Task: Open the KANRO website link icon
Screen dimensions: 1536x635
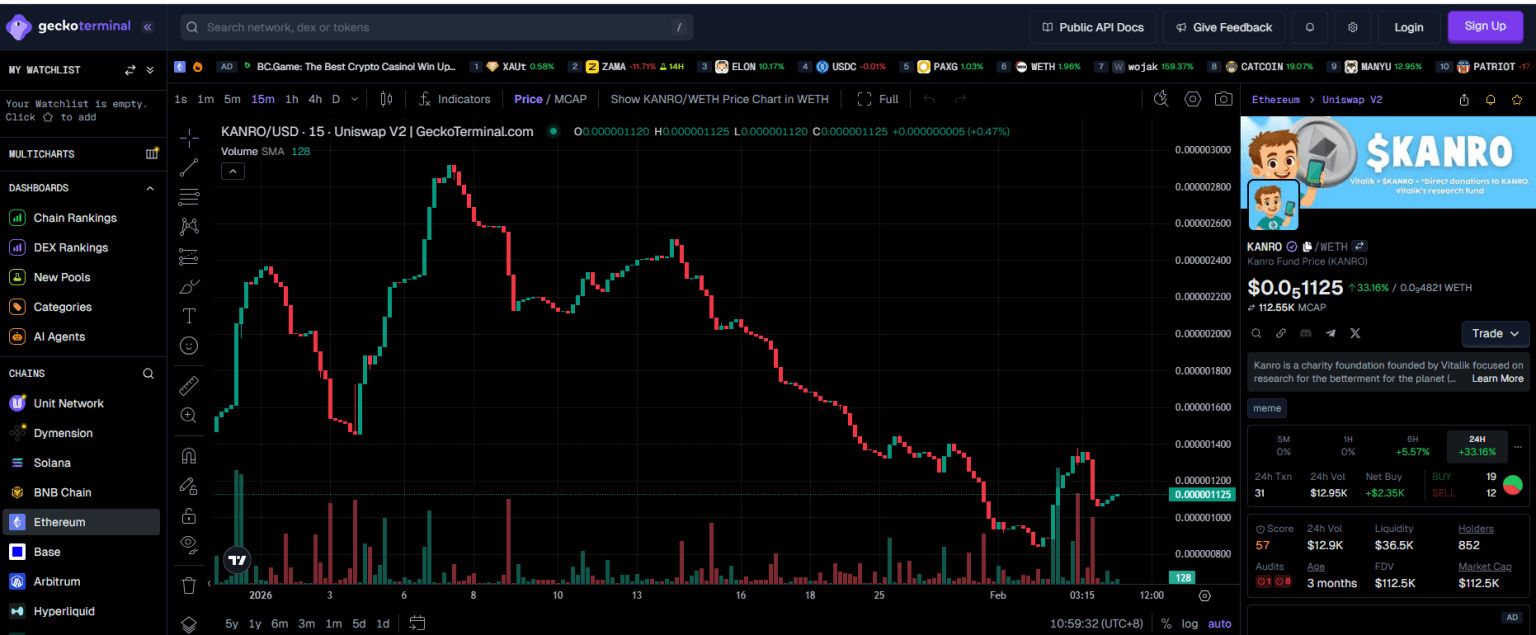Action: click(1281, 333)
